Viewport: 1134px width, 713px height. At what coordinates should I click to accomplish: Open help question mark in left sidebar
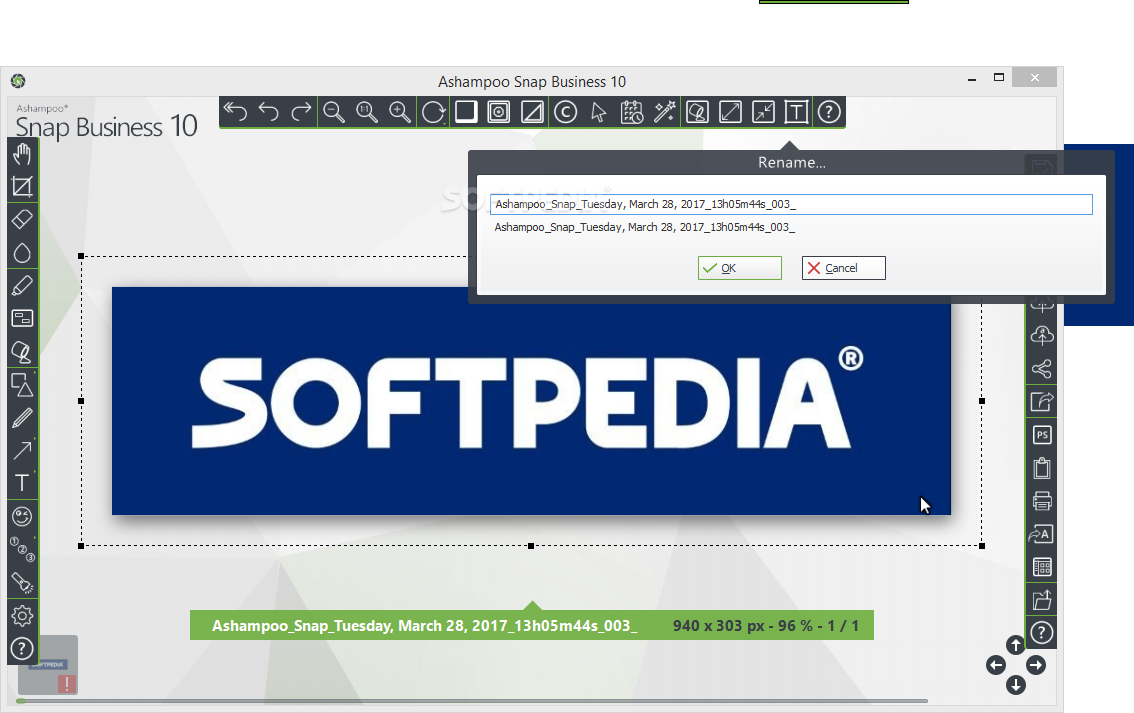22,649
